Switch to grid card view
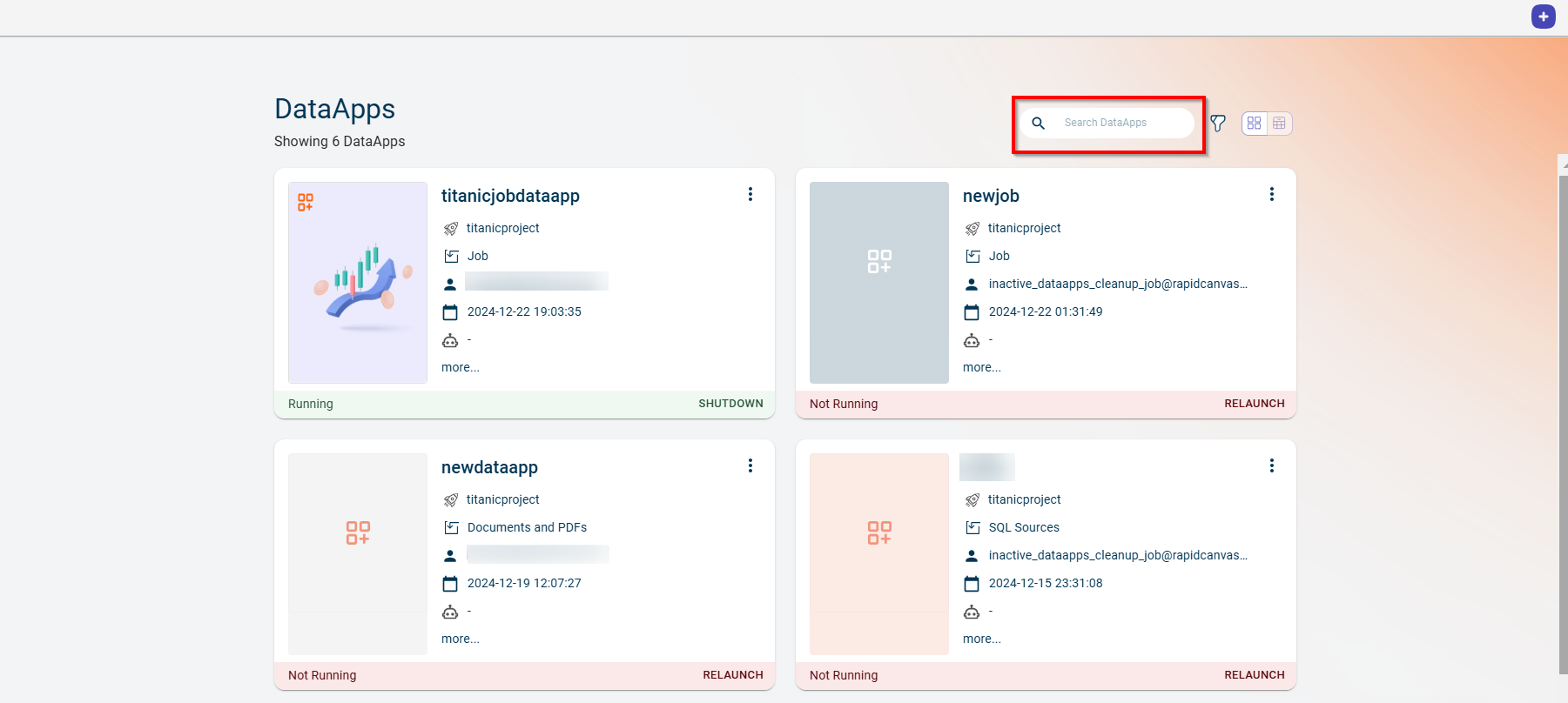Viewport: 1568px width, 703px height. click(1254, 124)
